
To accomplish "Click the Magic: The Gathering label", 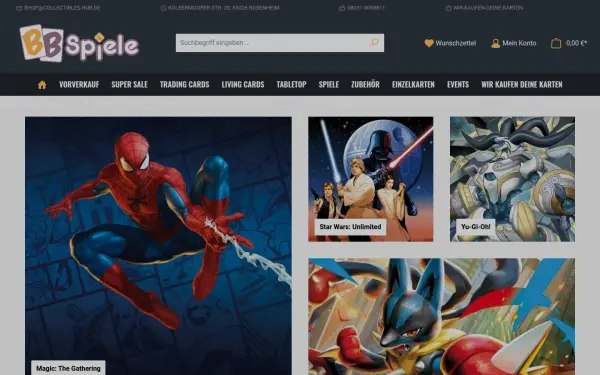I will coord(68,368).
